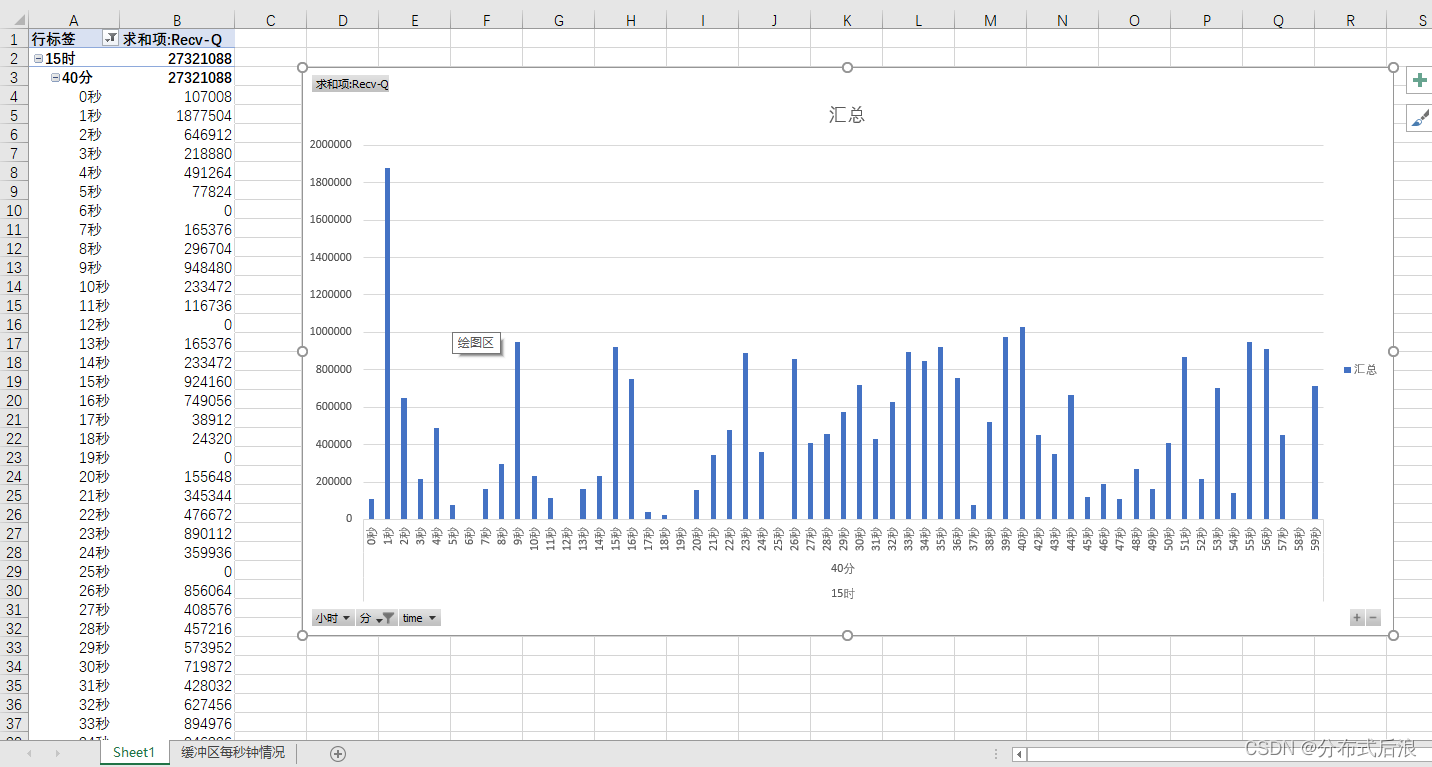This screenshot has height=767, width=1432.
Task: Click chart left-middle resize handle
Action: click(302, 351)
